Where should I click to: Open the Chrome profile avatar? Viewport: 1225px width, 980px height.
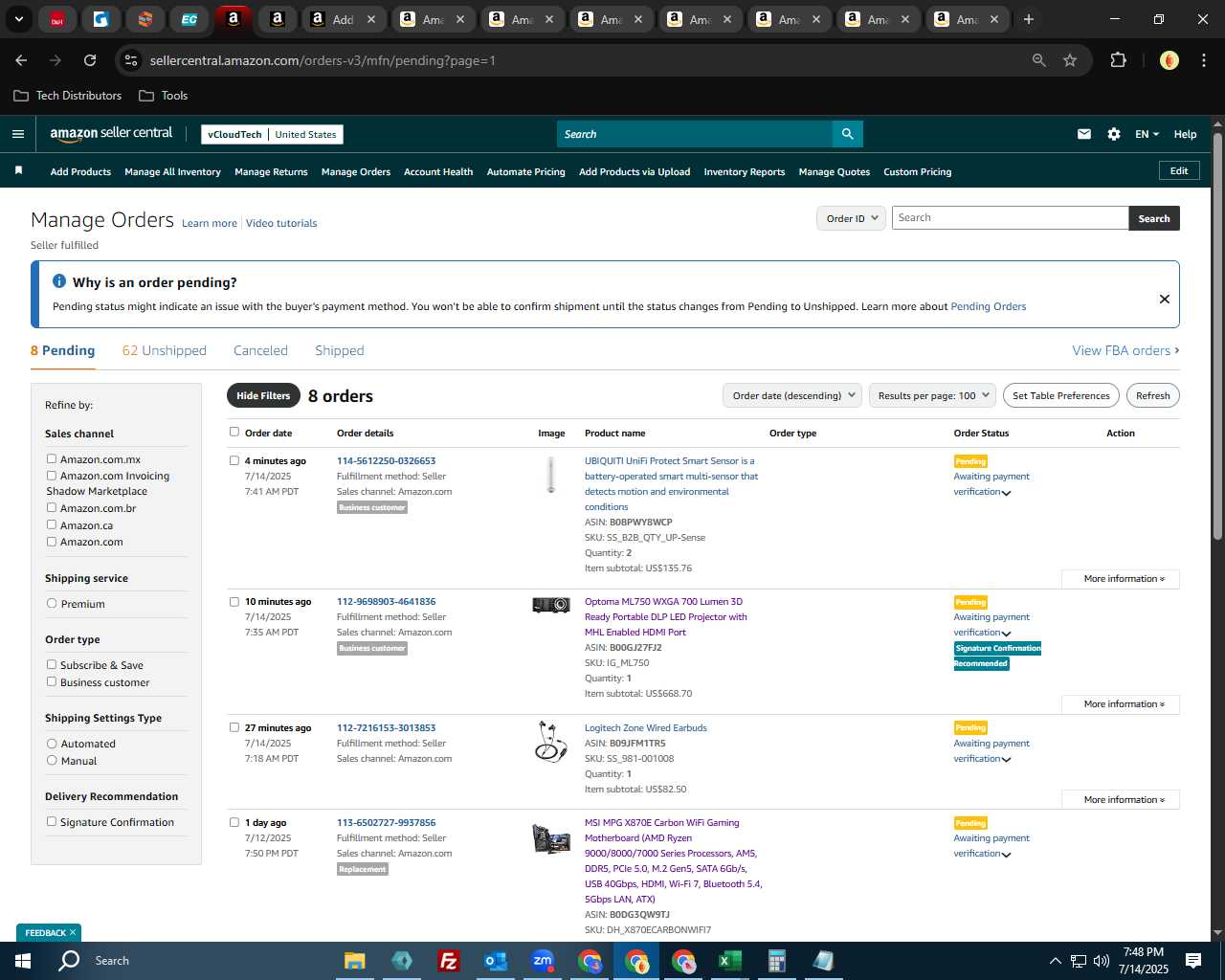[1169, 60]
